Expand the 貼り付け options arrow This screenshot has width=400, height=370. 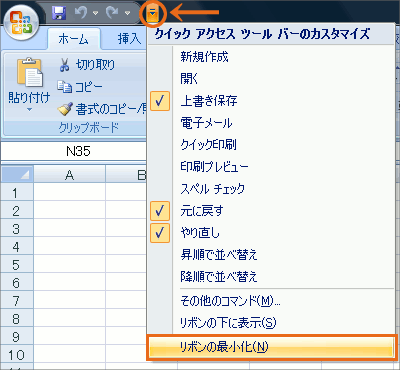click(29, 109)
